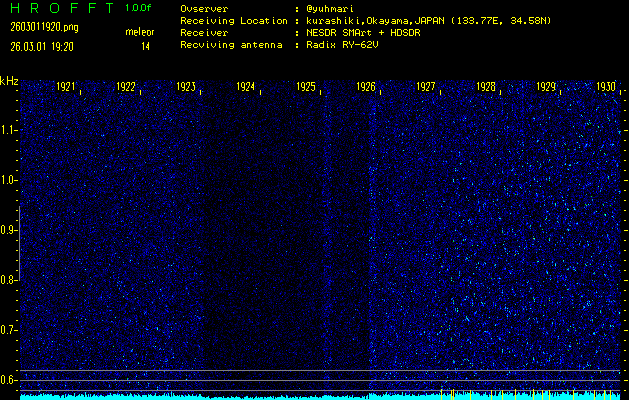The image size is (629, 400).
Task: Select the Radix RY-62V antenna value
Action: coord(342,45)
